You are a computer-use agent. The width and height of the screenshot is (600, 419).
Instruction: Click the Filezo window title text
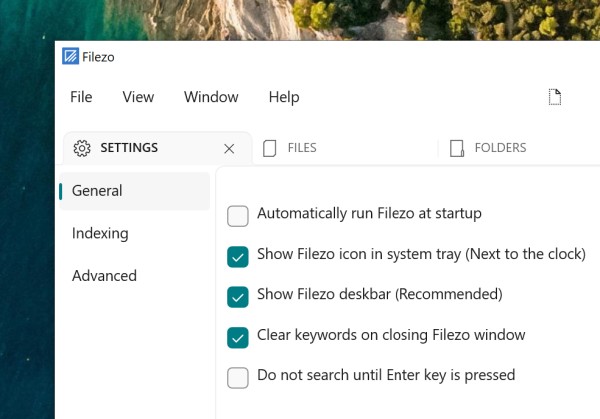coord(98,57)
